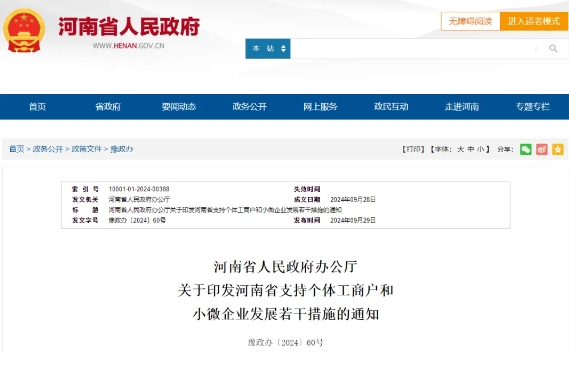Click the 豫政办 breadcrumb link
Viewport: 569px width, 385px height.
122,149
